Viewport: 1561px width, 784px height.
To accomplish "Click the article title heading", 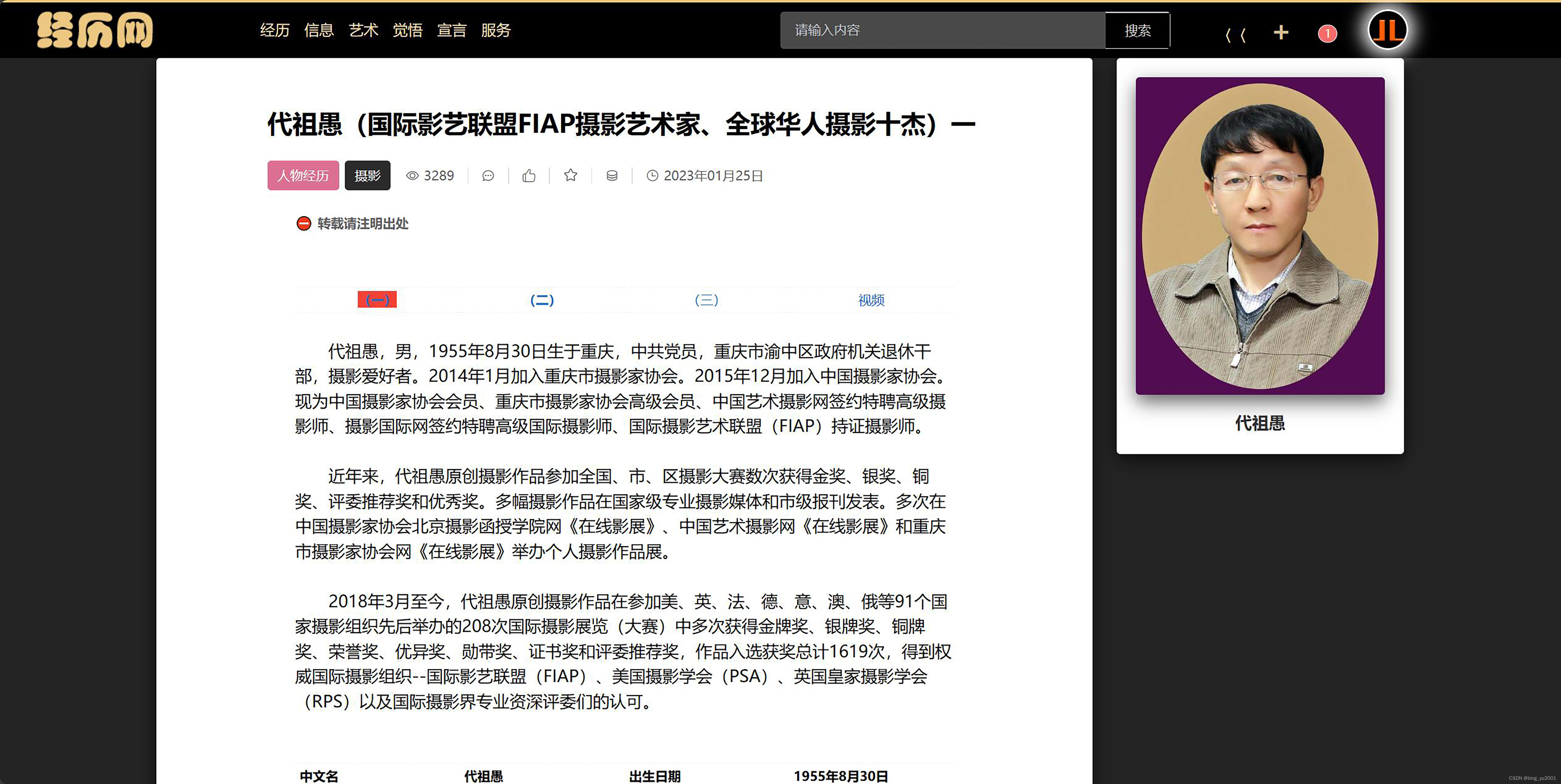I will tap(621, 124).
